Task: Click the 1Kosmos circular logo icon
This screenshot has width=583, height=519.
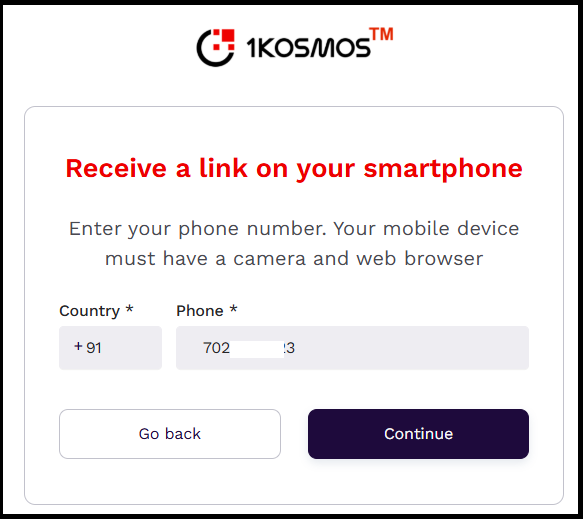Action: click(x=216, y=48)
